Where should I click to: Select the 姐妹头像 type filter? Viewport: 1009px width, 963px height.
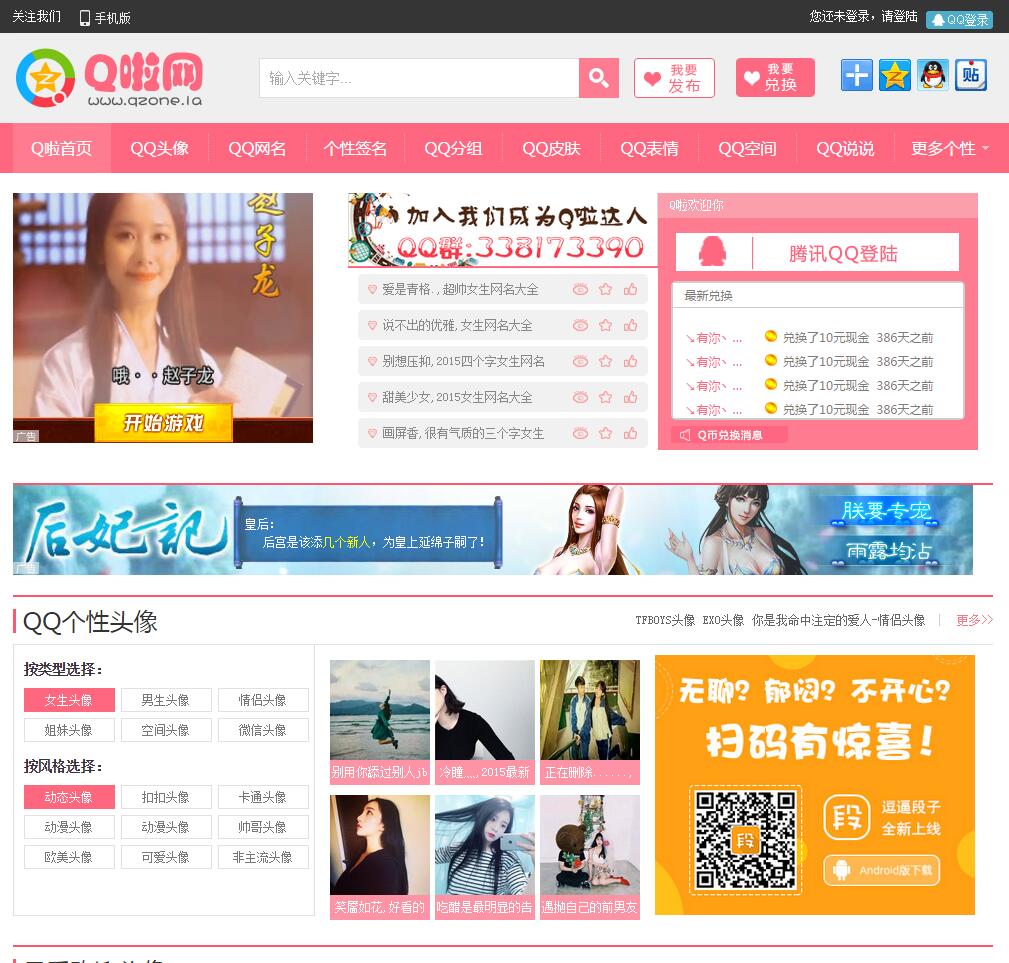point(69,730)
